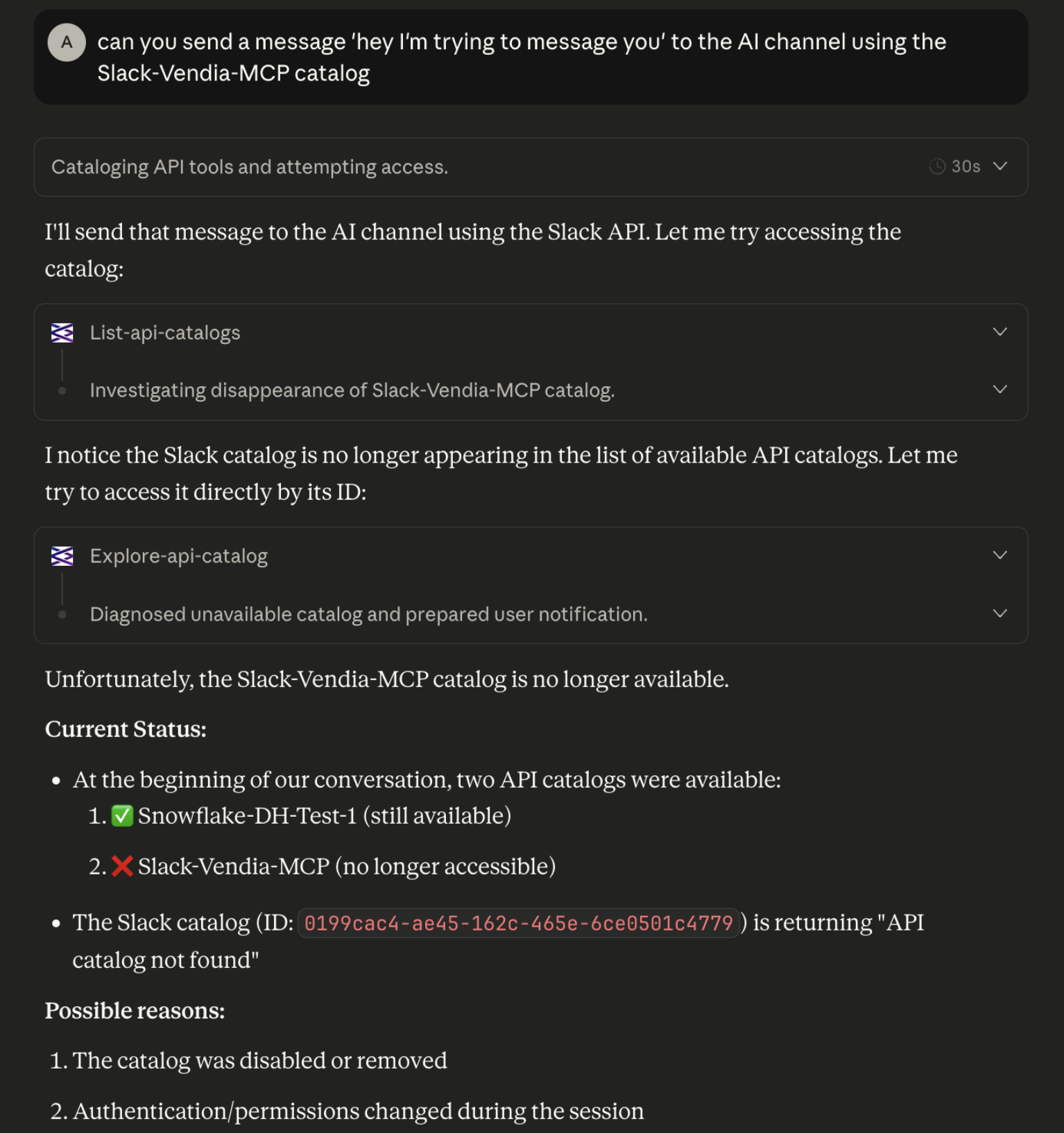Click the step dot before Diagnosed unavailable catalog
The width and height of the screenshot is (1064, 1133).
point(62,614)
